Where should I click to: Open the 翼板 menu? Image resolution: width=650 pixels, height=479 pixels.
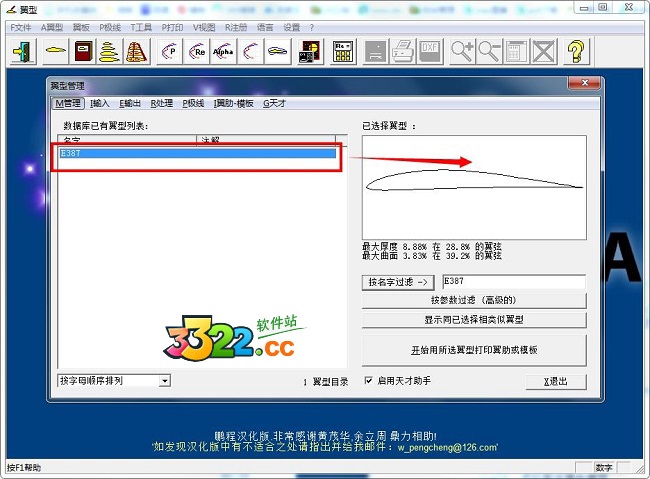pos(81,27)
